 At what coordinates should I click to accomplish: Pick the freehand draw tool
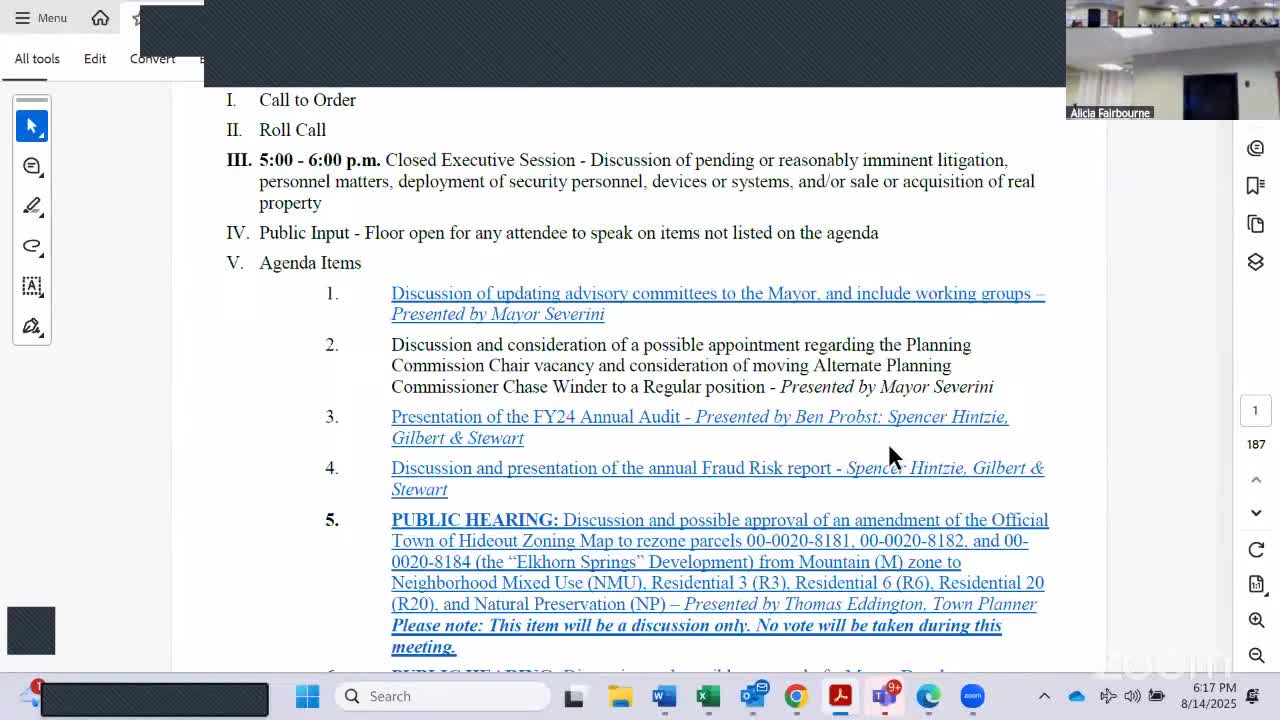32,246
